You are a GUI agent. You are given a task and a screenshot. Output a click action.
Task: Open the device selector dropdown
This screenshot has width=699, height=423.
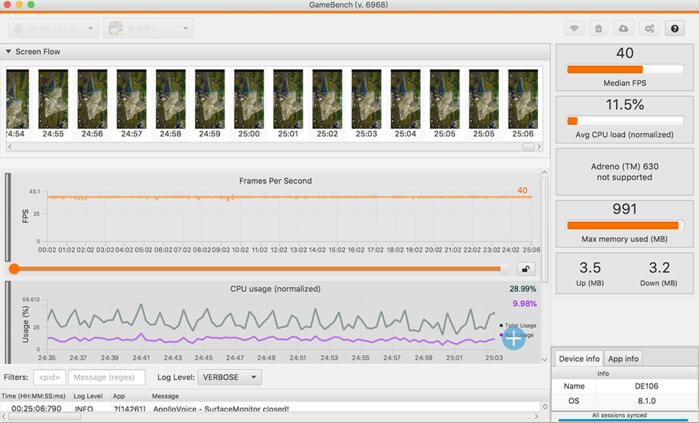pos(51,29)
